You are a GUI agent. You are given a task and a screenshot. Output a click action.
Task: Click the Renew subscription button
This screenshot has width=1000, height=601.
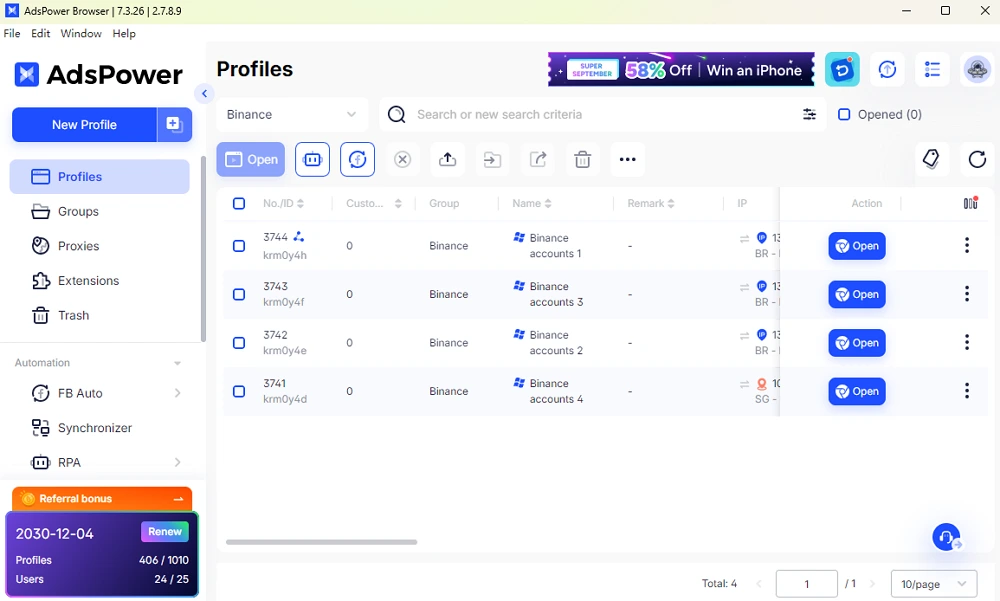click(165, 531)
